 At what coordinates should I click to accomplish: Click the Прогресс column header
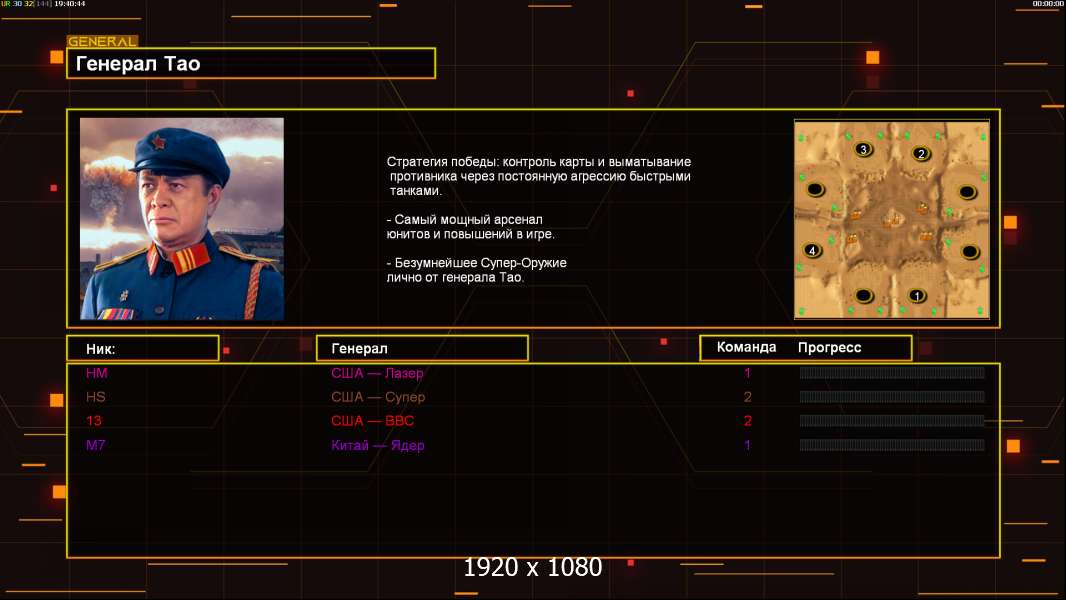pyautogui.click(x=829, y=347)
